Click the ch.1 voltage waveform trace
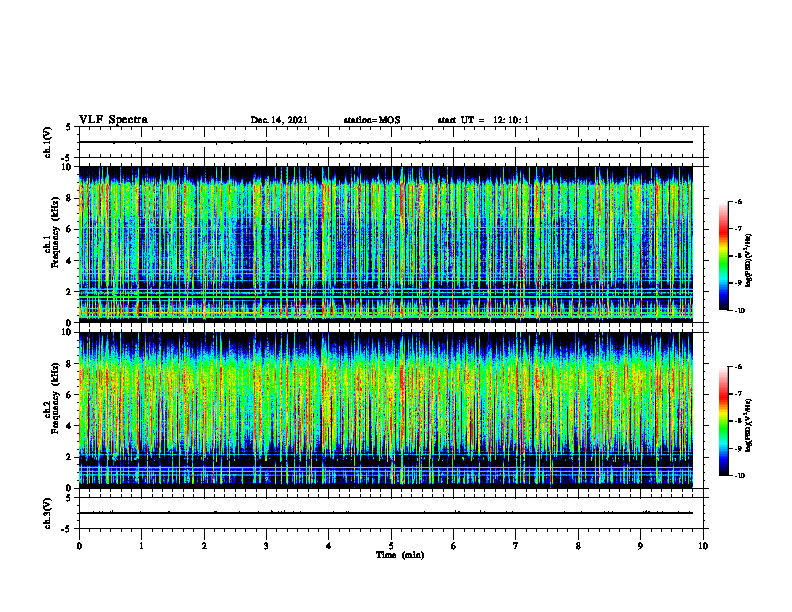This screenshot has width=792, height=612. coord(386,142)
